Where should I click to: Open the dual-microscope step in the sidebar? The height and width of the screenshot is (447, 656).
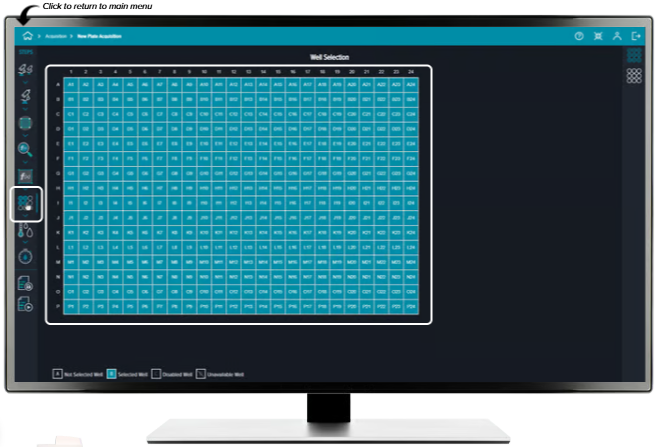pyautogui.click(x=26, y=69)
